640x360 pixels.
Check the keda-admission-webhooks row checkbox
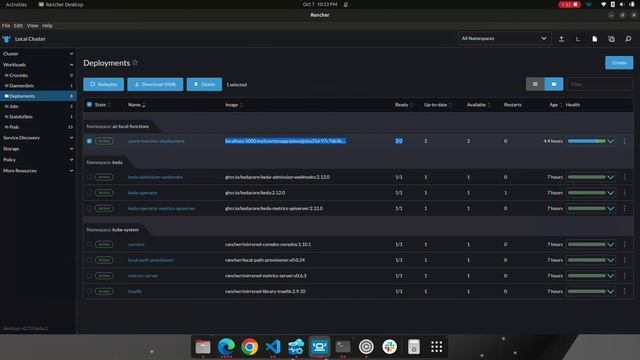[89, 177]
